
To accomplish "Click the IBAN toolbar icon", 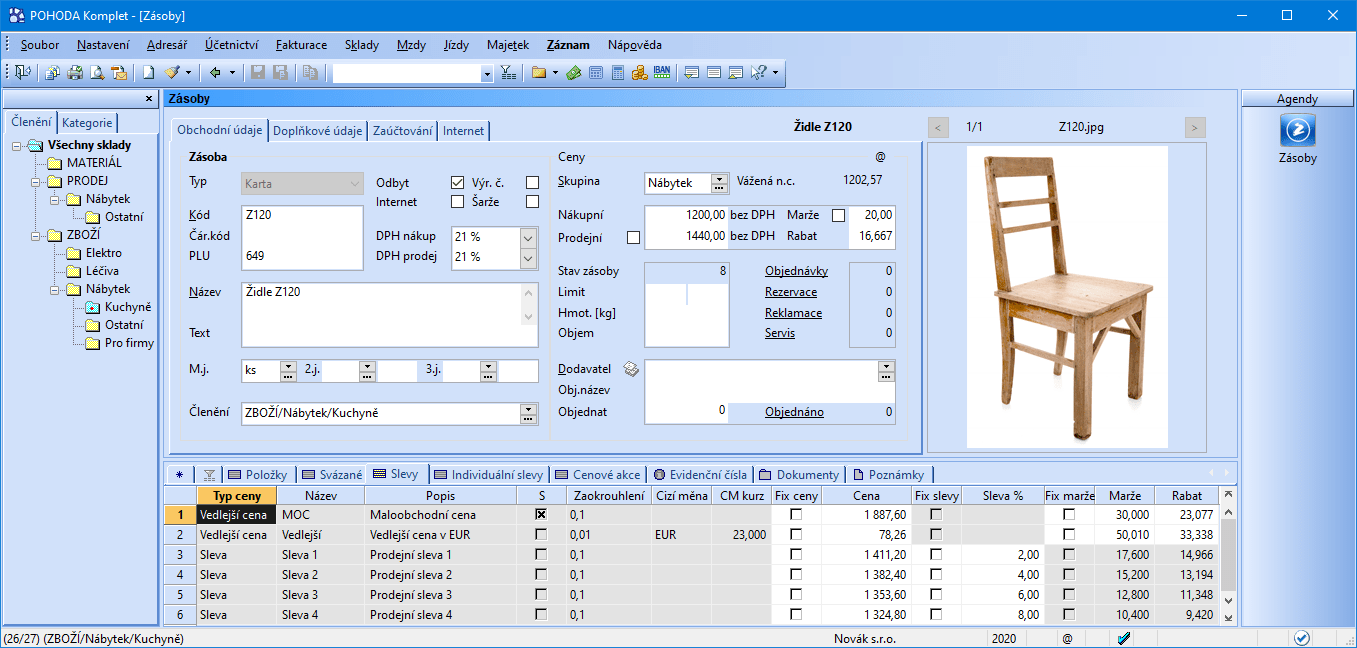I will point(662,72).
